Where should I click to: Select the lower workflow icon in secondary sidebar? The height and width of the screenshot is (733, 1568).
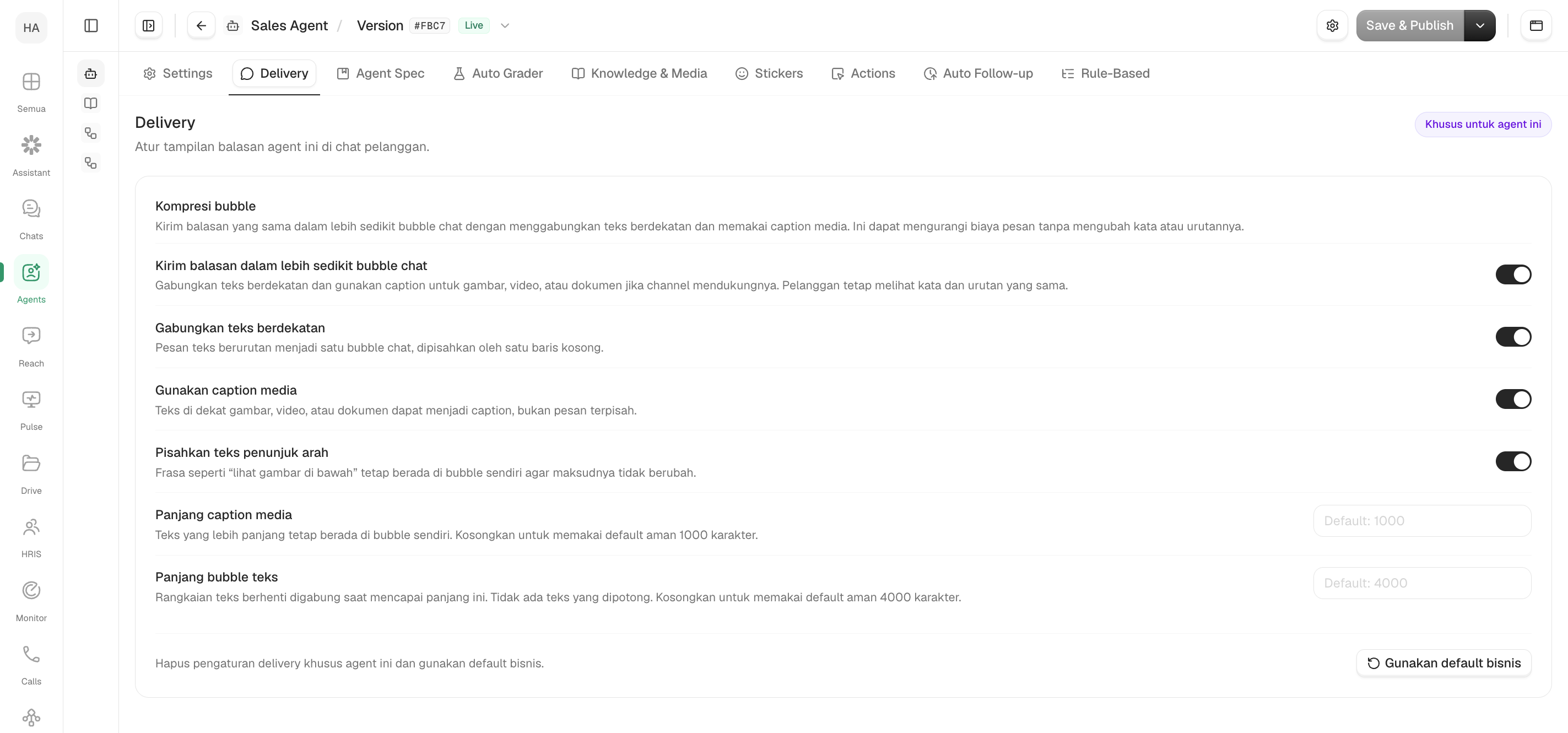[91, 163]
